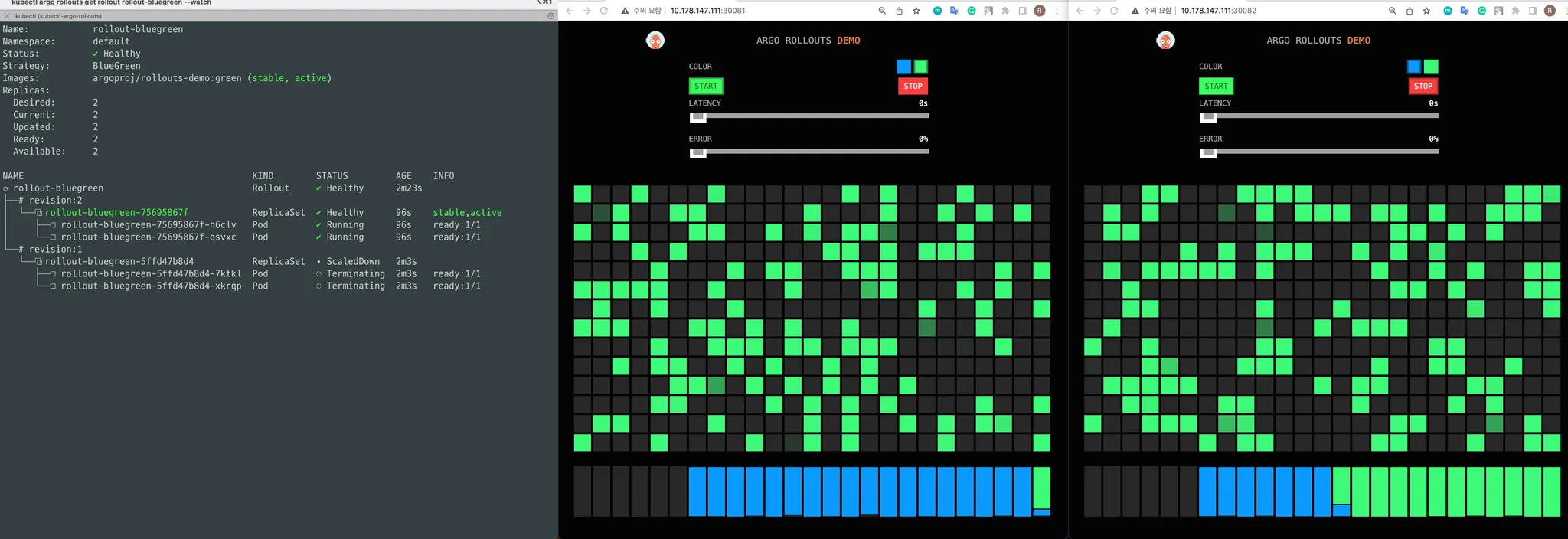Click START button in the 30081 demo
1568x539 pixels.
[706, 86]
